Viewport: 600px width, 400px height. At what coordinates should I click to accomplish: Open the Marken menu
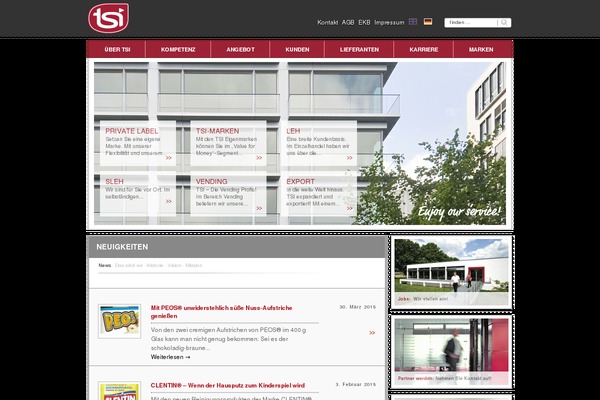481,49
